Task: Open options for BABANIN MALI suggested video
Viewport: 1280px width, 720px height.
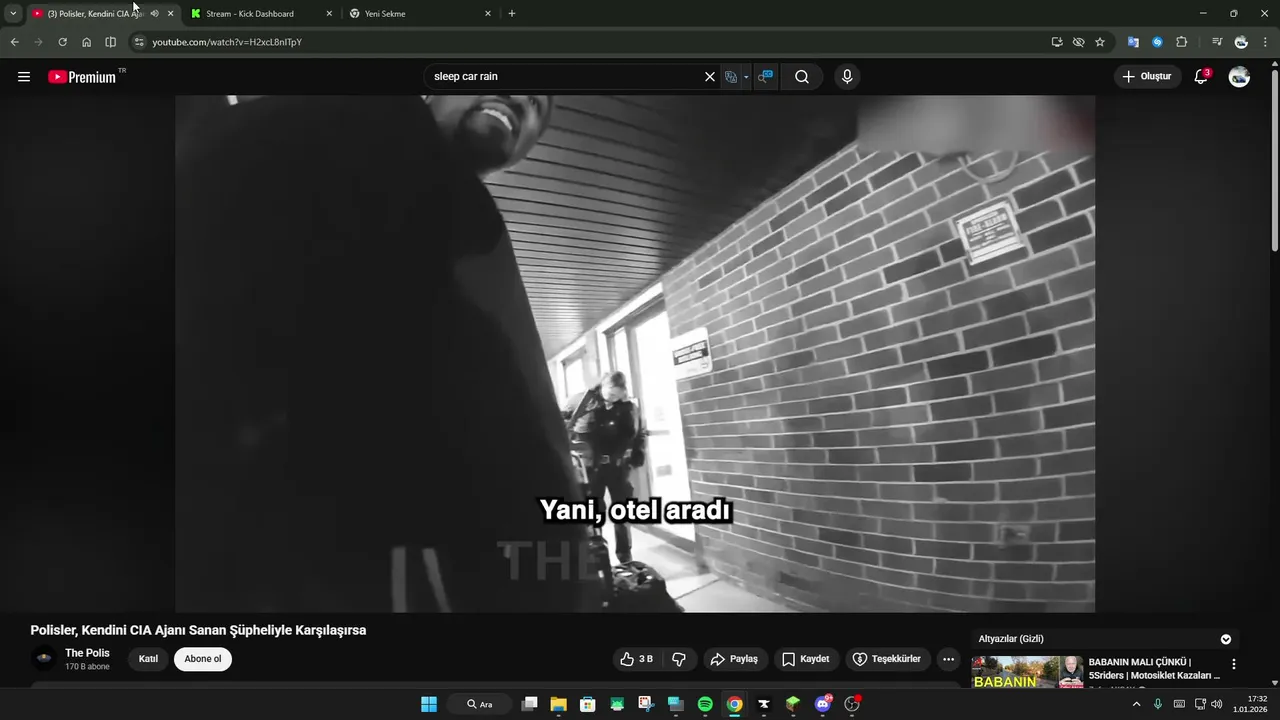Action: pyautogui.click(x=1233, y=664)
